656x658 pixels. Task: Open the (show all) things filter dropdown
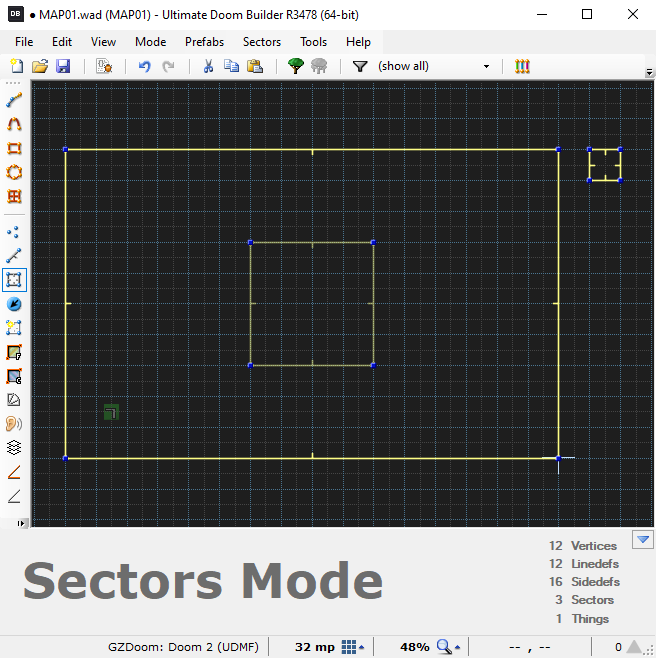point(434,66)
